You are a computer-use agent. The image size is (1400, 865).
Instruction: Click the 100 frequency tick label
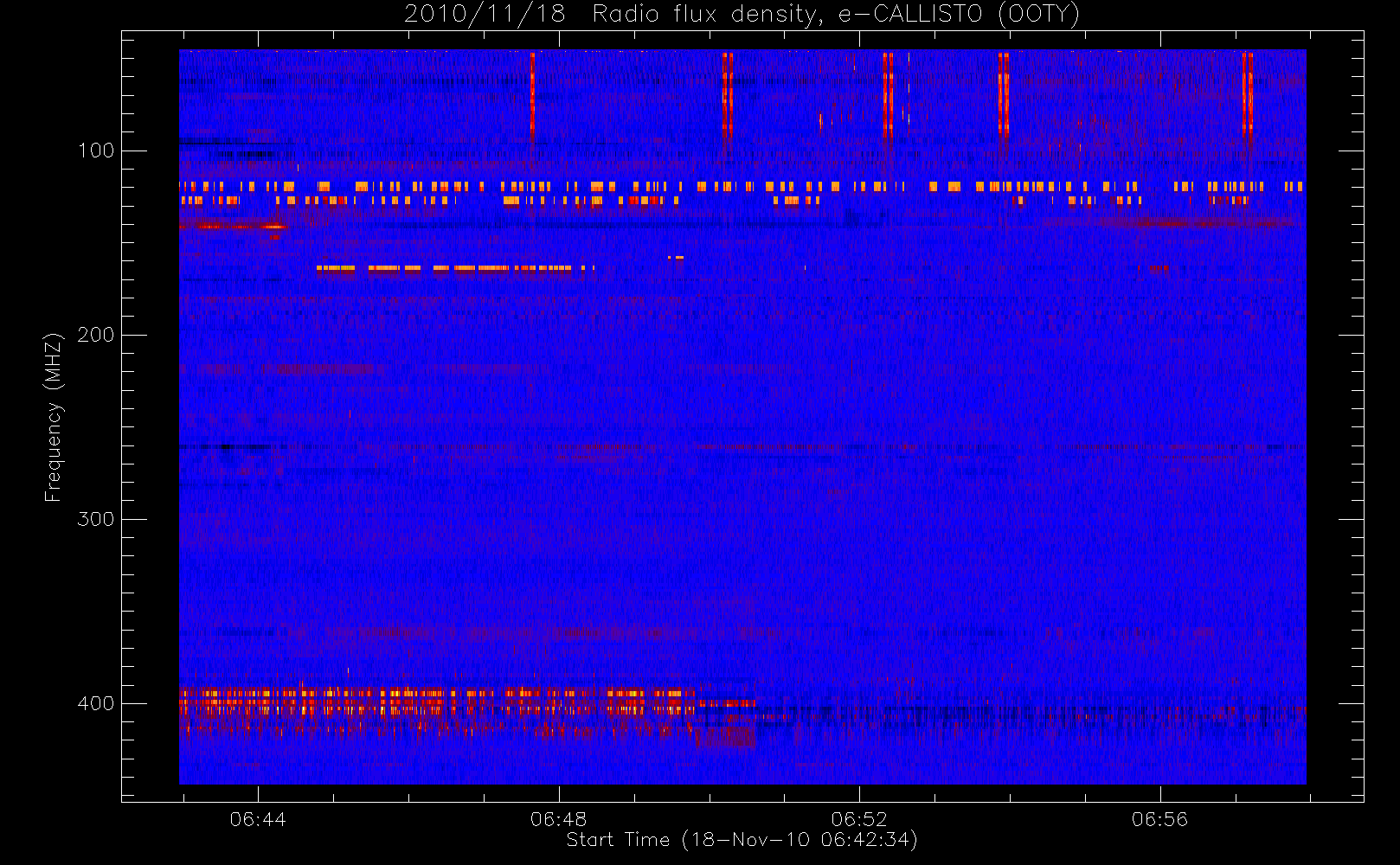pyautogui.click(x=95, y=151)
